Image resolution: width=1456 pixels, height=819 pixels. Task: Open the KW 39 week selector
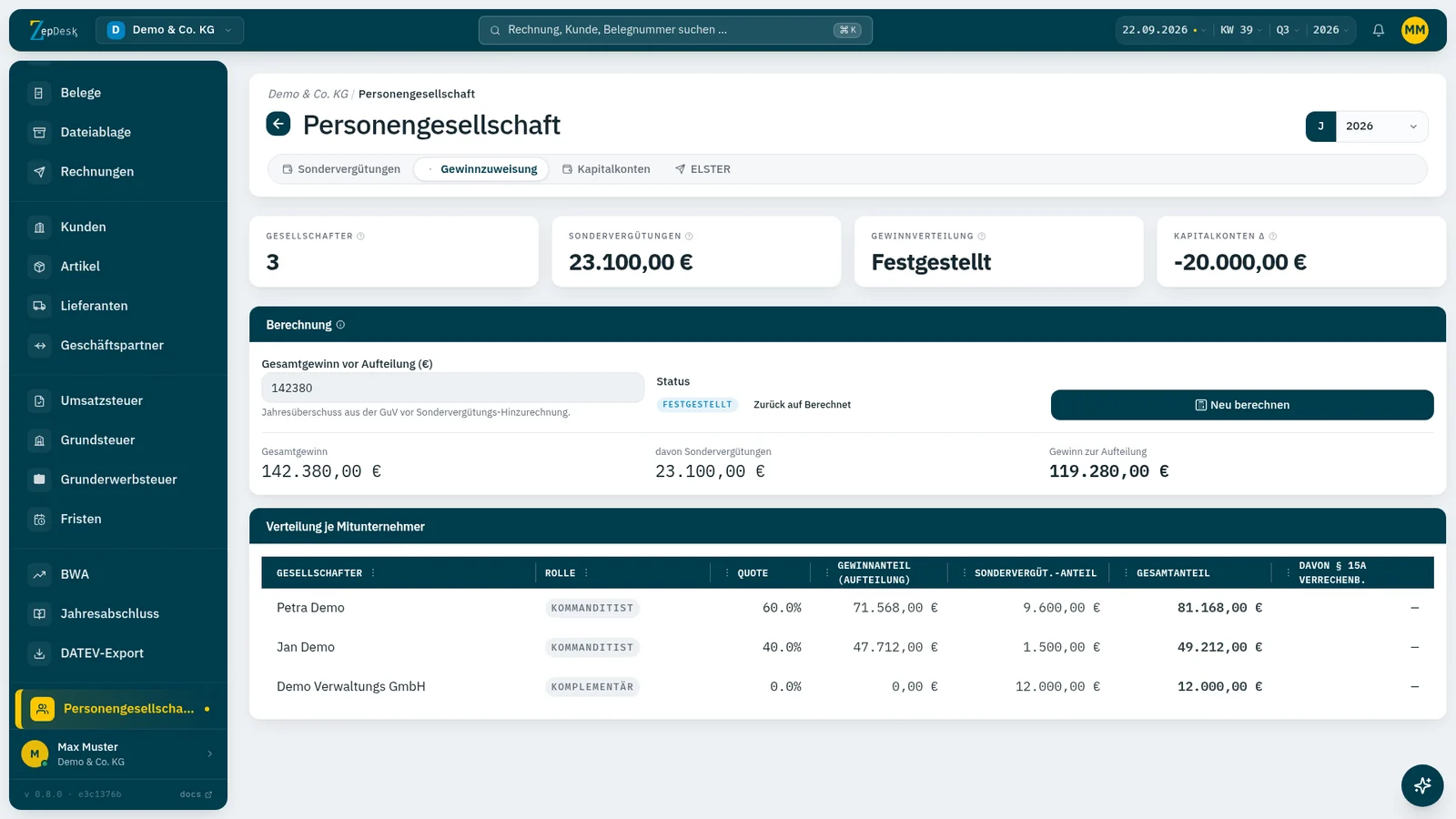(x=1240, y=30)
